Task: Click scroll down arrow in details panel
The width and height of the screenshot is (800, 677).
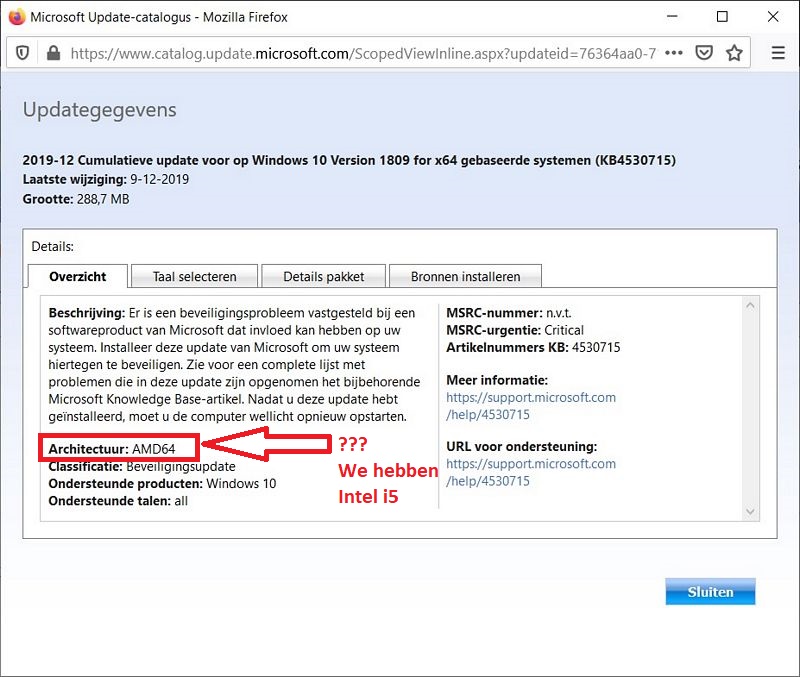Action: tap(750, 511)
